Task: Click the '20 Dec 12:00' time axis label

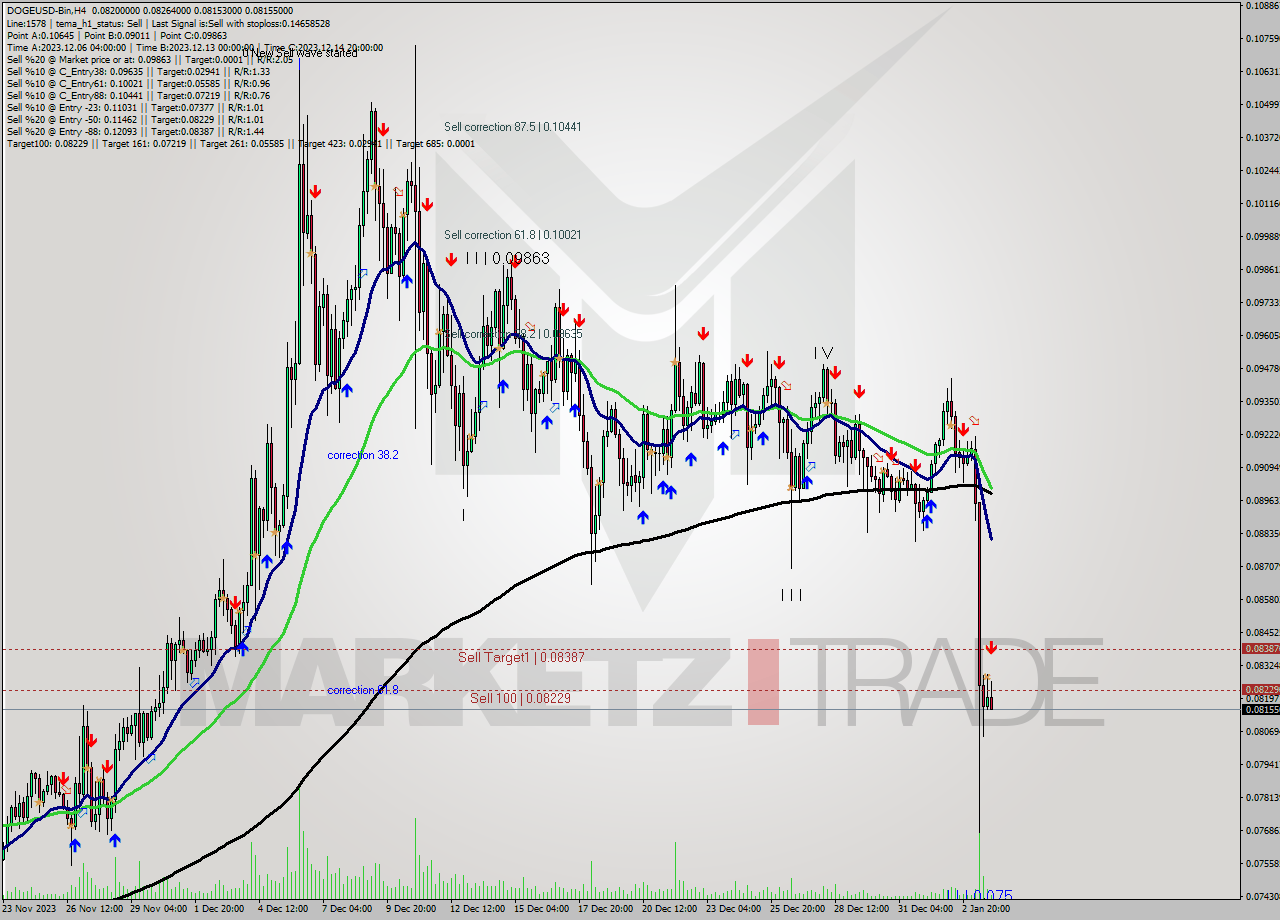Action: coord(669,908)
